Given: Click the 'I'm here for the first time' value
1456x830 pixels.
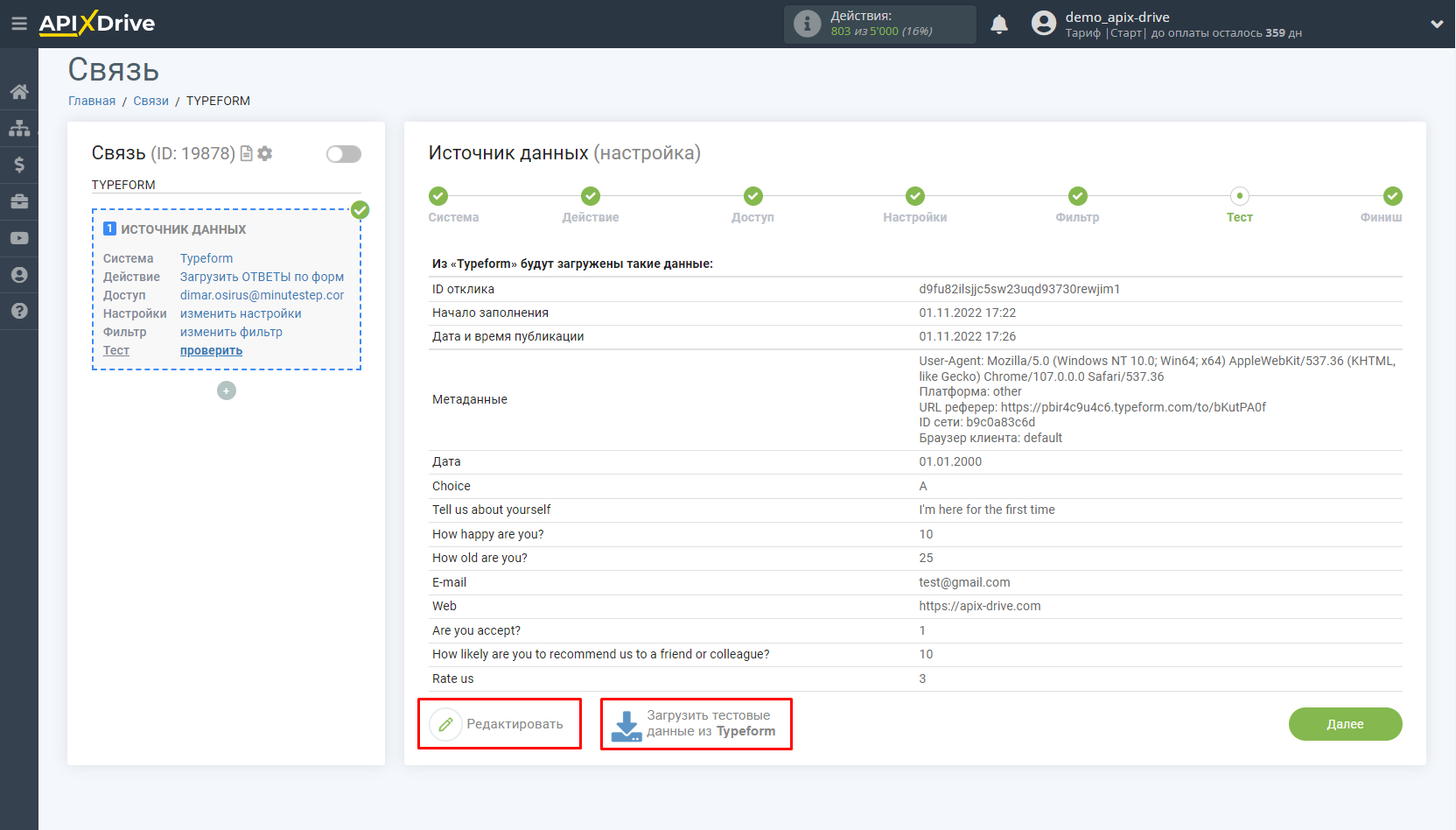Looking at the screenshot, I should 987,510.
